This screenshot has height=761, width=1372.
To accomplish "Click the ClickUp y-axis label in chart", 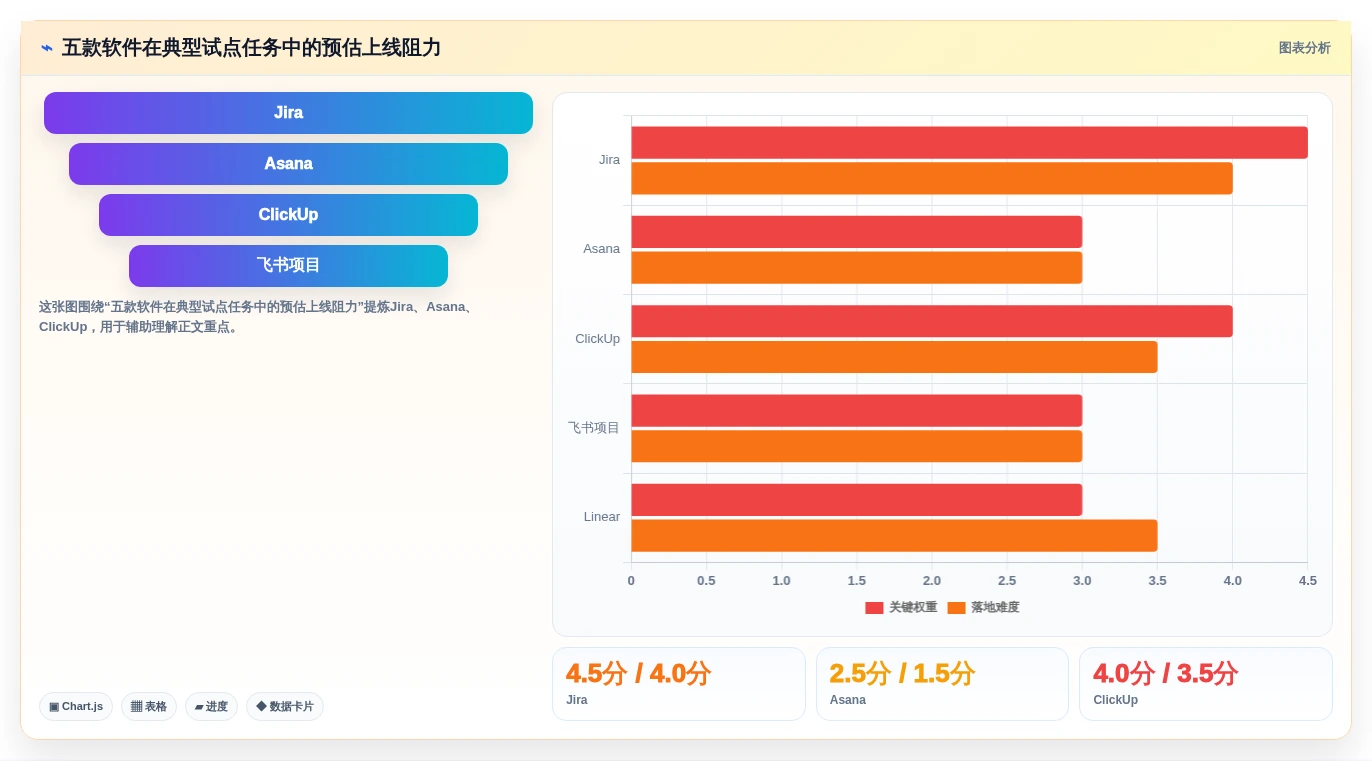I will [597, 339].
